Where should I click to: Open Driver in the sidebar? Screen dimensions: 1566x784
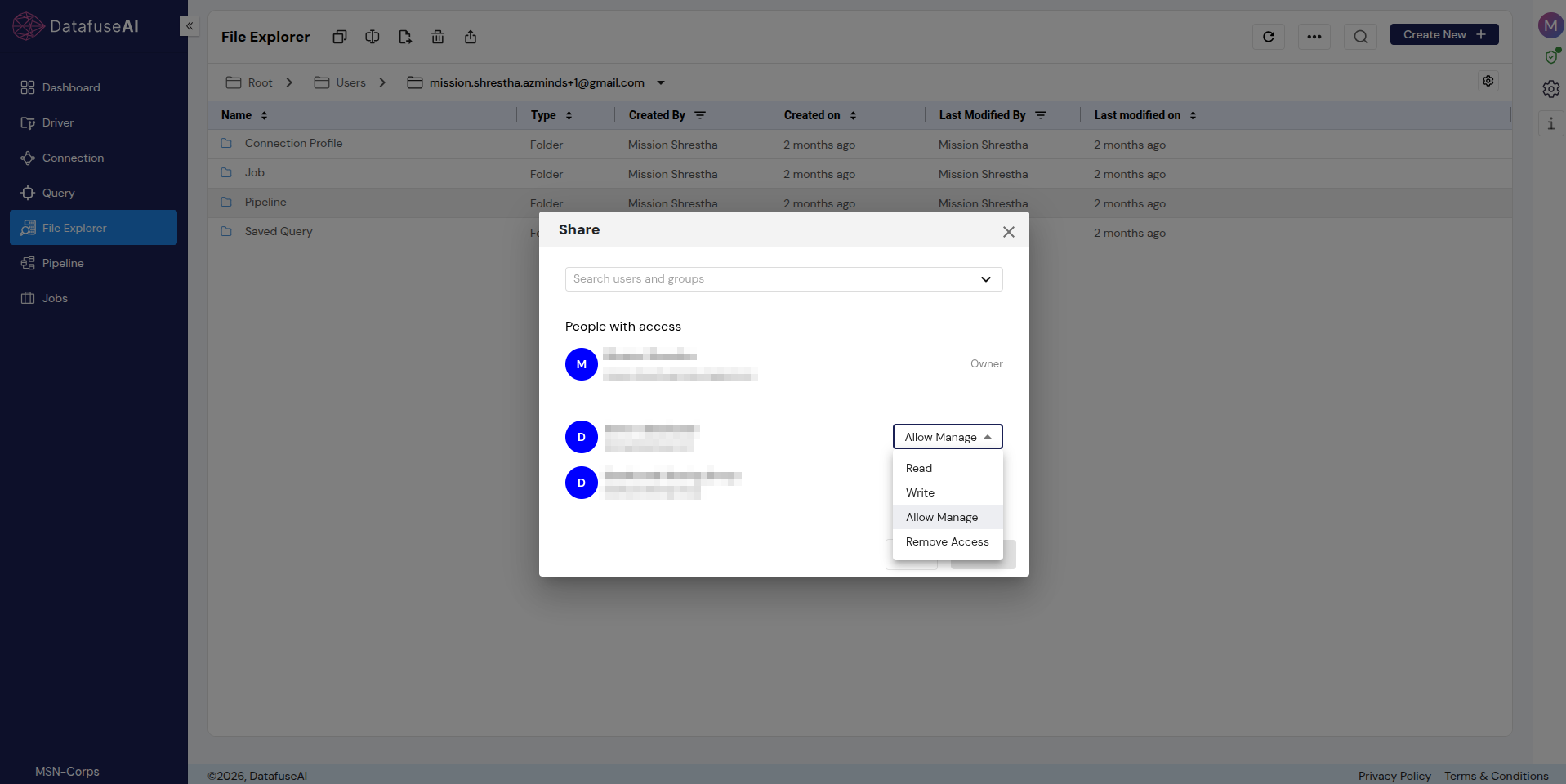(x=93, y=122)
